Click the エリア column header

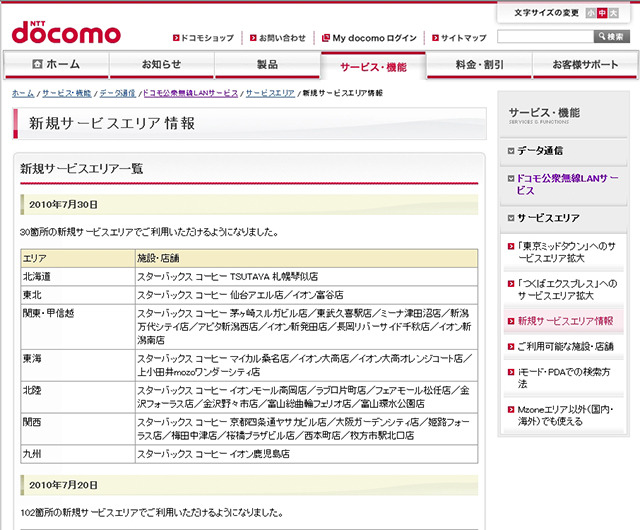(x=78, y=258)
